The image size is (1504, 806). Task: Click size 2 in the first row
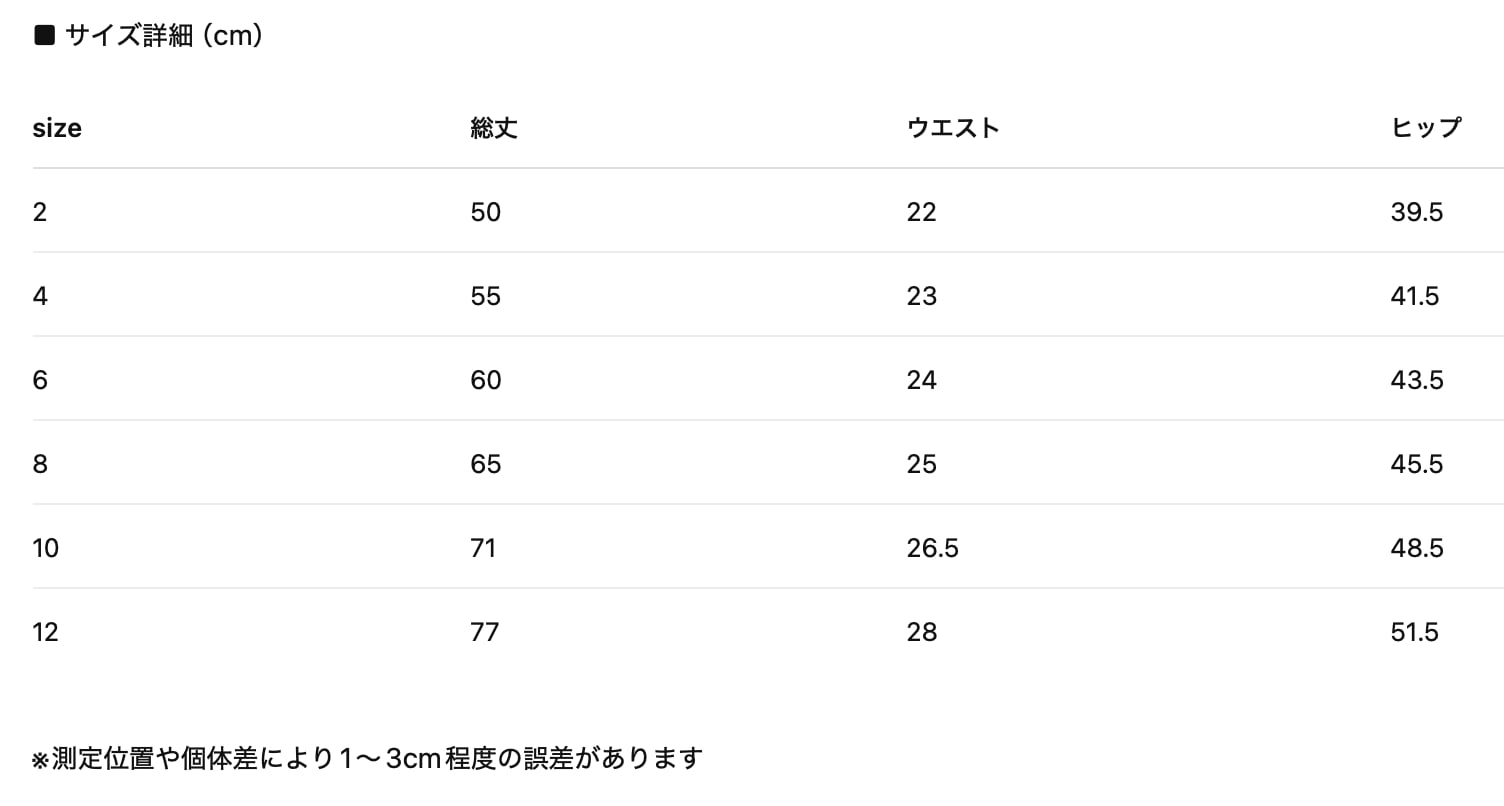(x=40, y=212)
